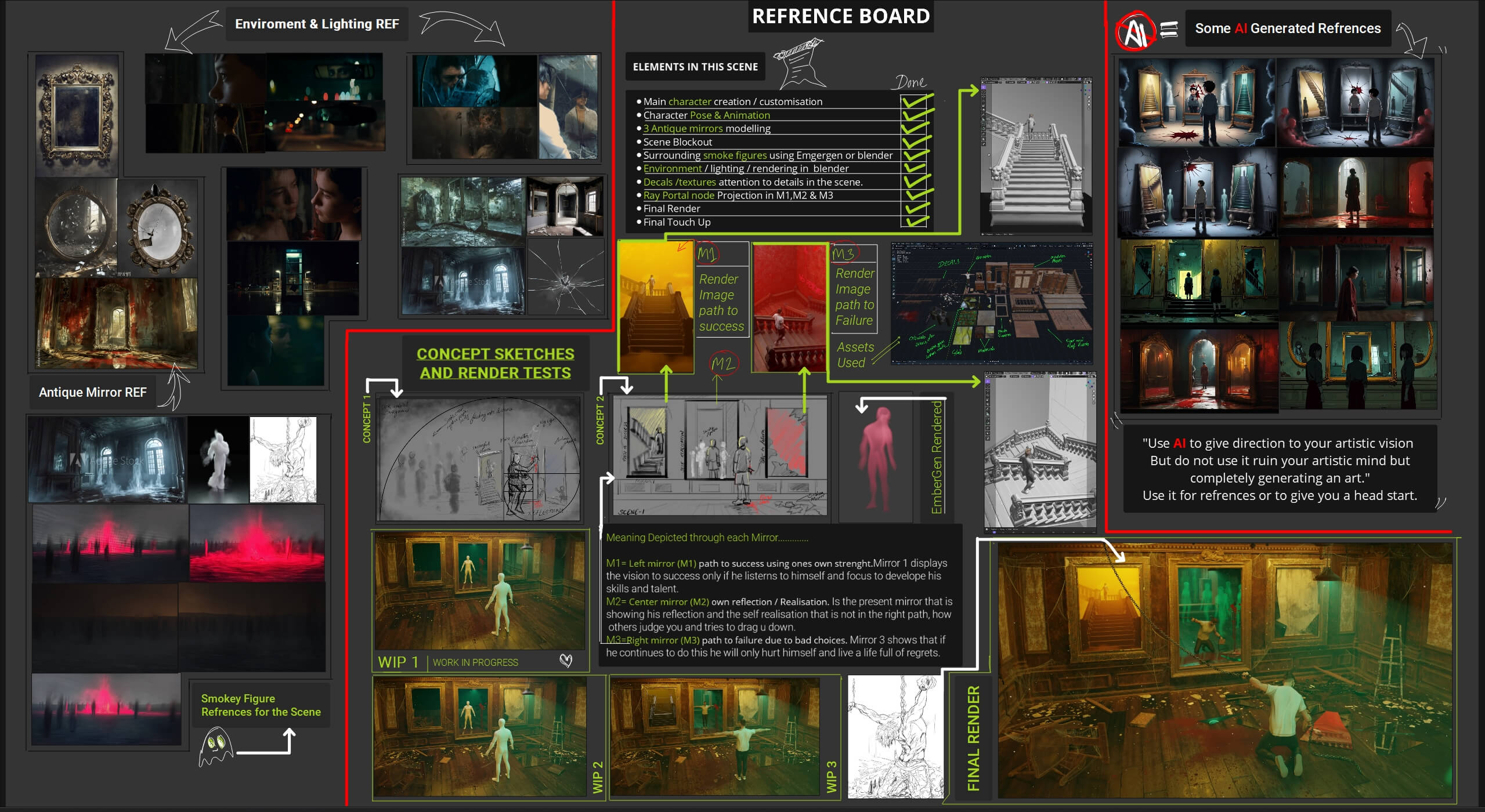Click Some AI Generated Refrences label
The image size is (1485, 812).
pos(1288,28)
